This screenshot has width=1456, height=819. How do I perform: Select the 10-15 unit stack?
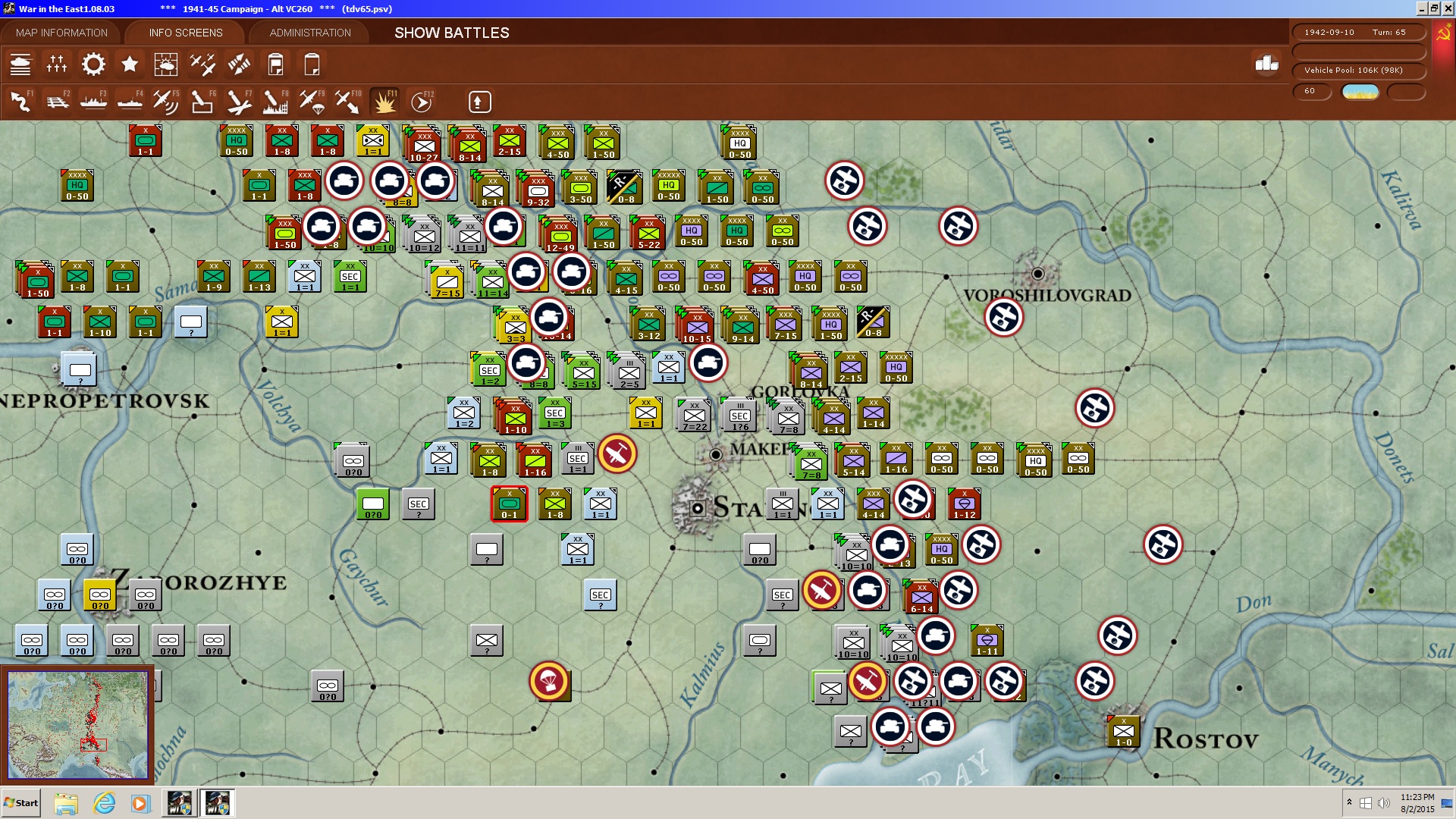(696, 327)
